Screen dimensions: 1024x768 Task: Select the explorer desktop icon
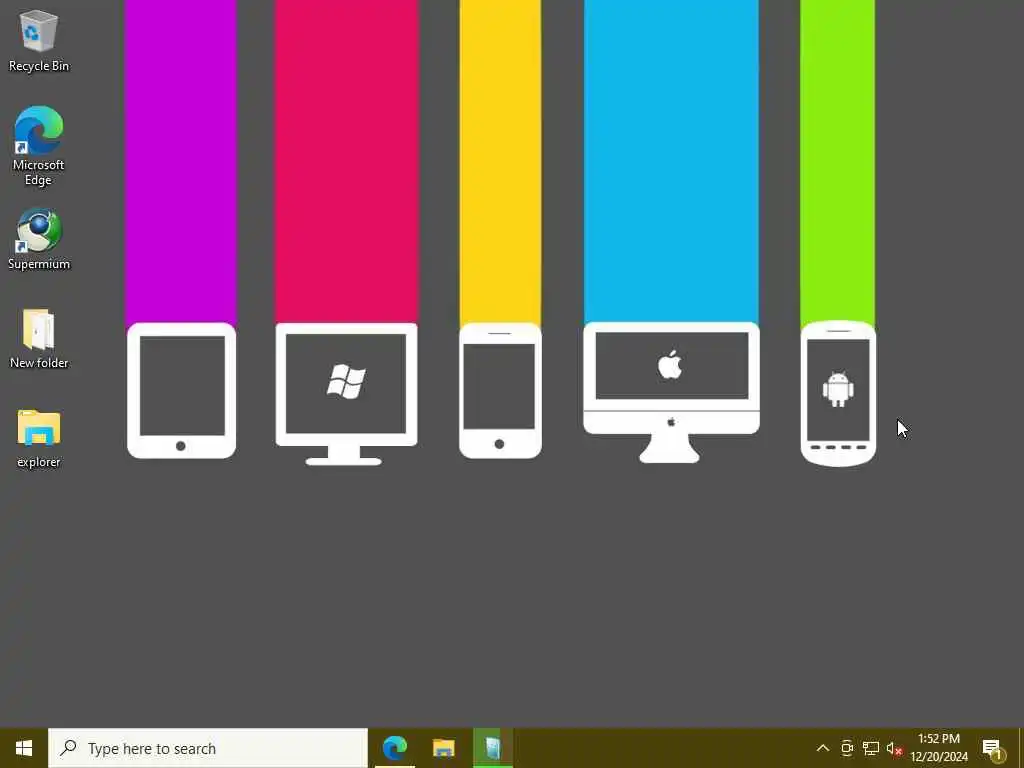[x=39, y=438]
